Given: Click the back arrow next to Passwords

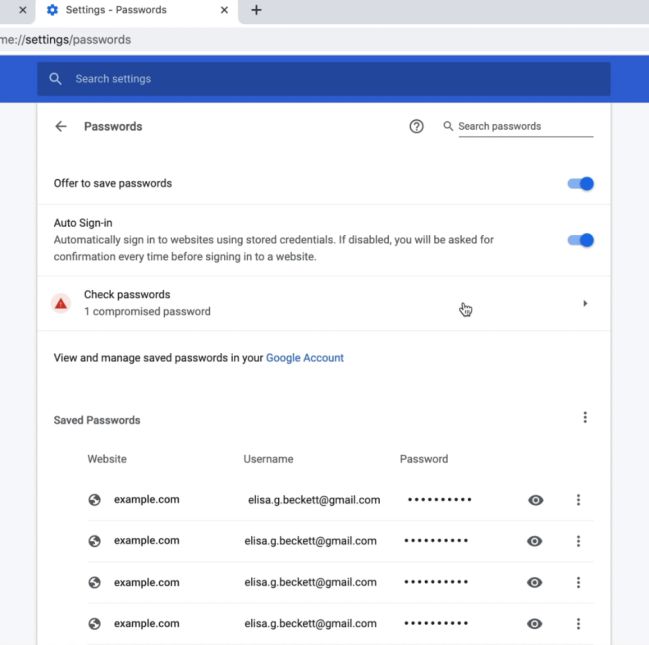Looking at the screenshot, I should (x=61, y=126).
